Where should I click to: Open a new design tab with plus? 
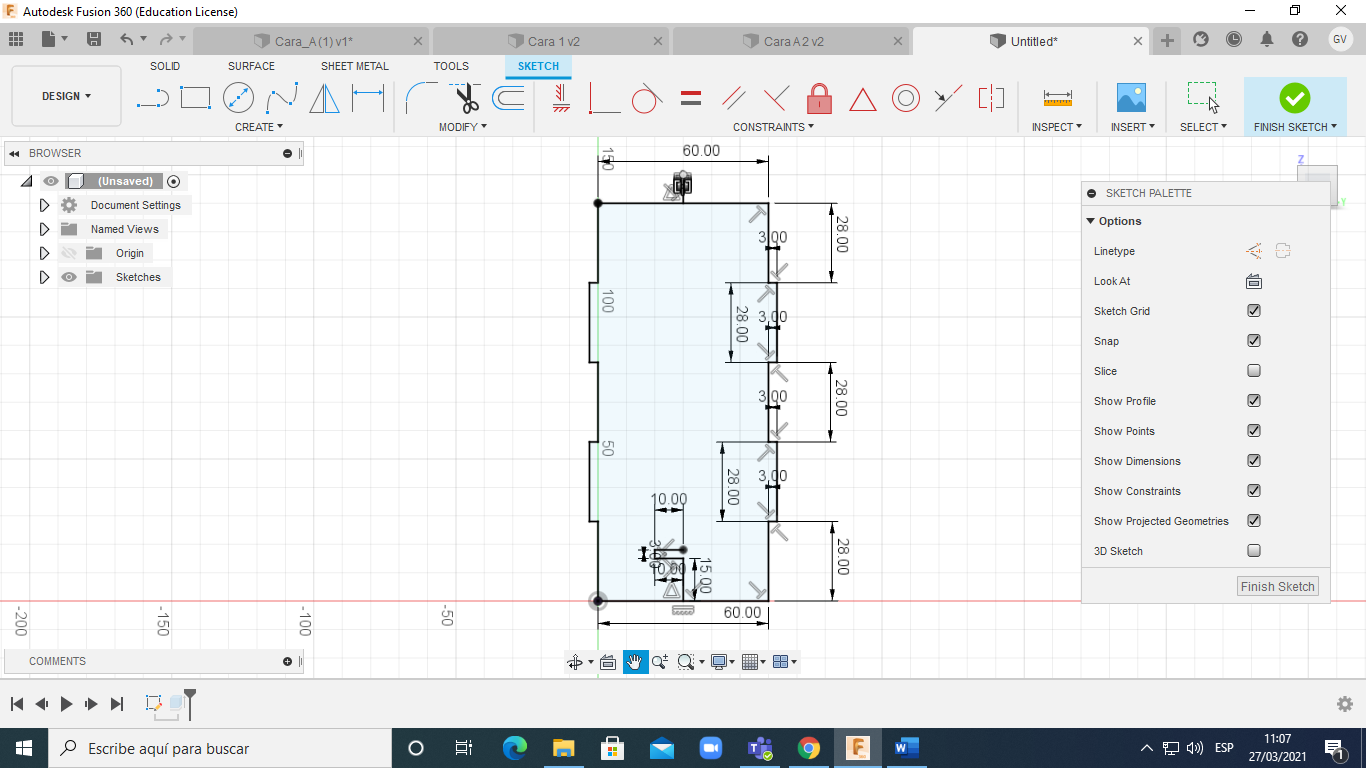[x=1167, y=40]
